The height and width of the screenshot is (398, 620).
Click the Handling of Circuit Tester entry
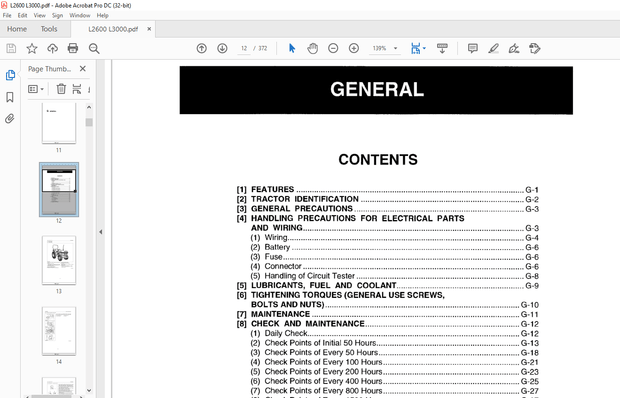(394, 276)
